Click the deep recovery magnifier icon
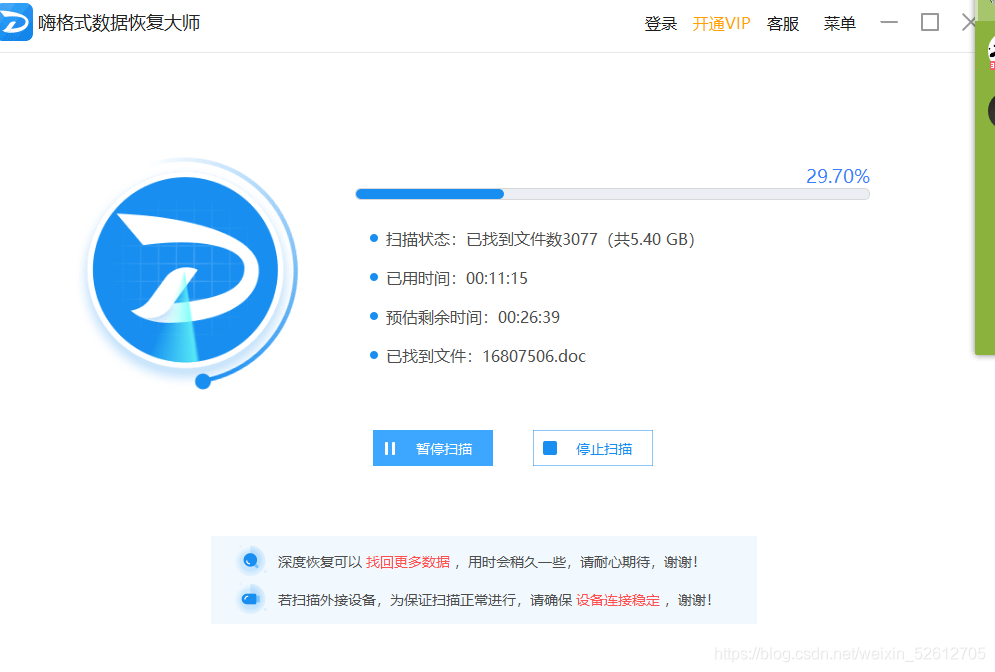The width and height of the screenshot is (995, 672). [x=251, y=561]
